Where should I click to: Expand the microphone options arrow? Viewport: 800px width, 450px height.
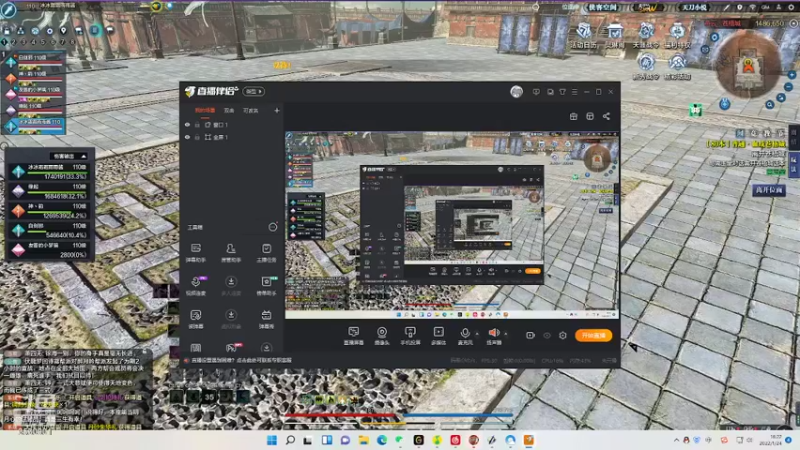pos(477,334)
